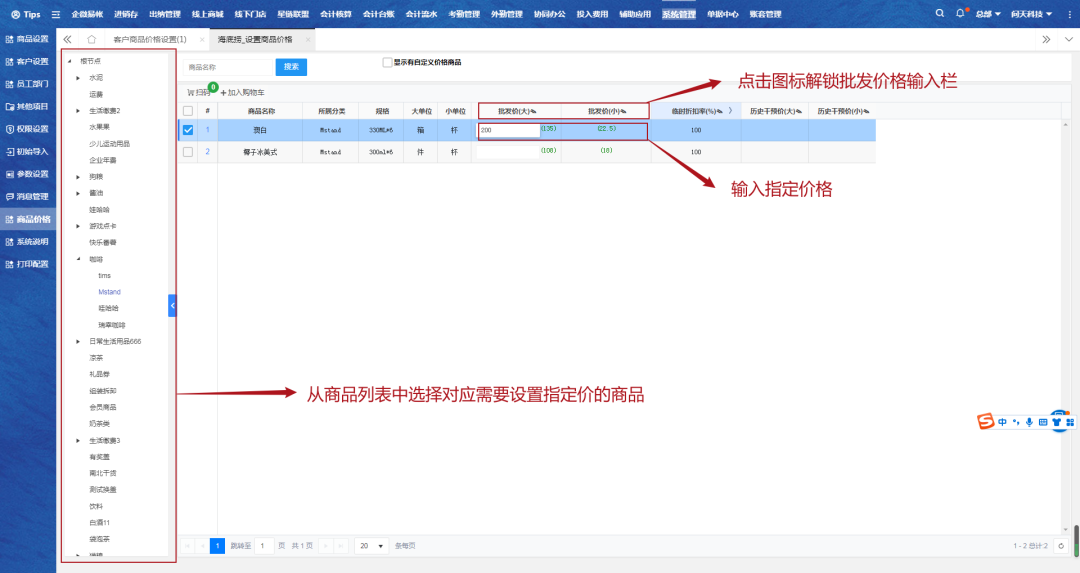This screenshot has height=573, width=1080.
Task: Switch to 客户商品价格设置(1) tab
Action: pos(150,39)
